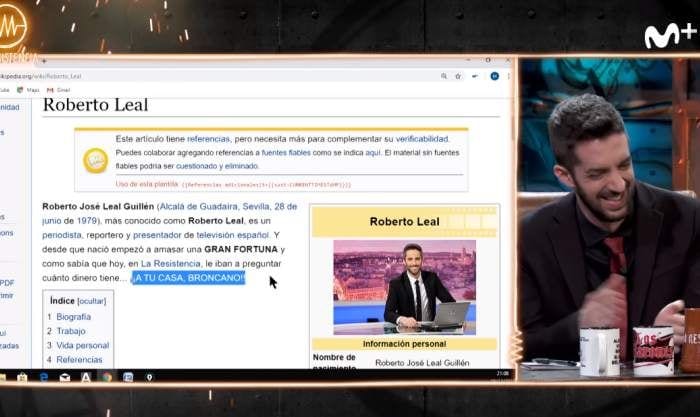Launch Edge browser from the taskbar
This screenshot has width=700, height=417.
point(43,377)
